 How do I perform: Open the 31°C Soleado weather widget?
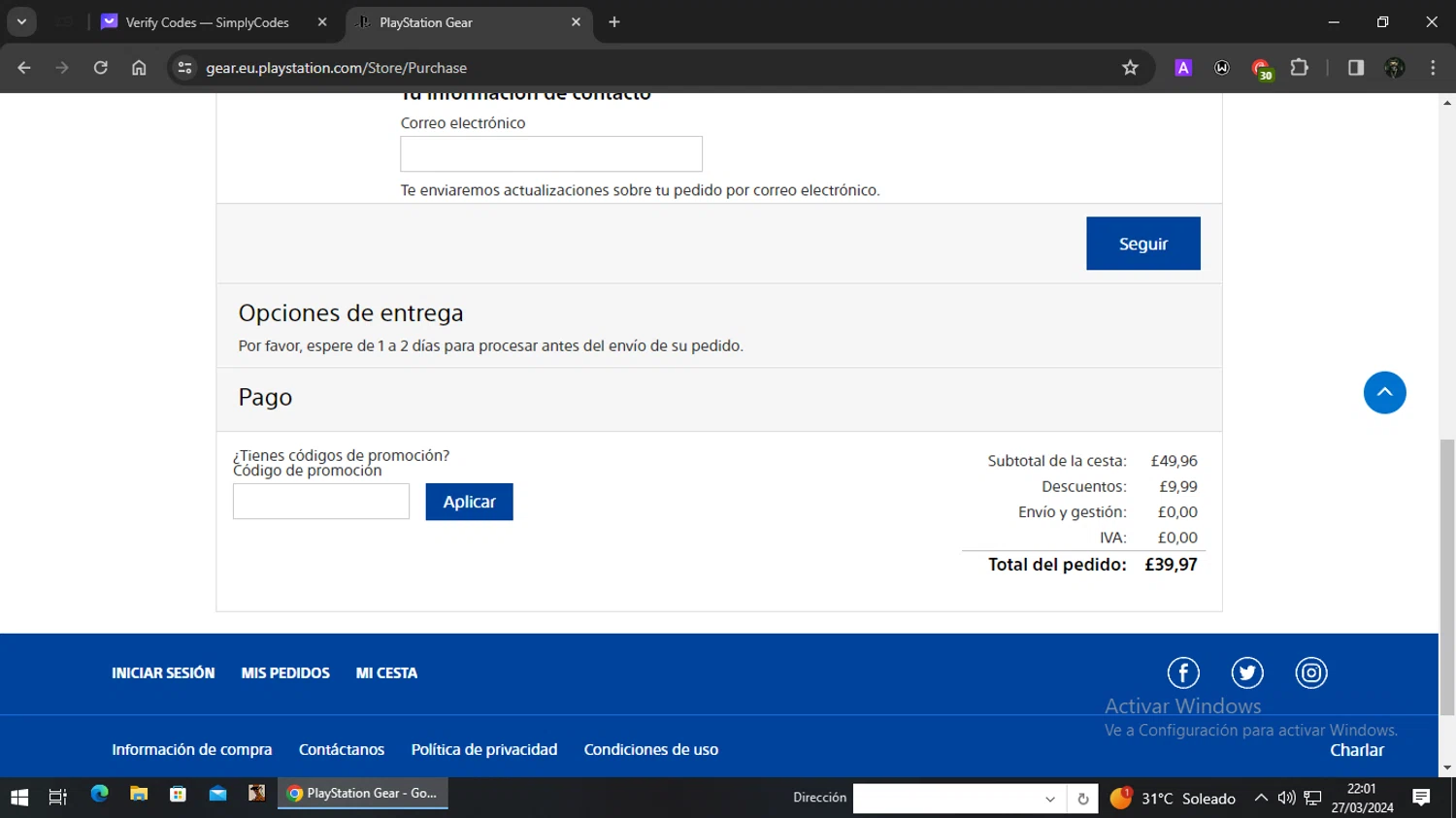[x=1174, y=799]
